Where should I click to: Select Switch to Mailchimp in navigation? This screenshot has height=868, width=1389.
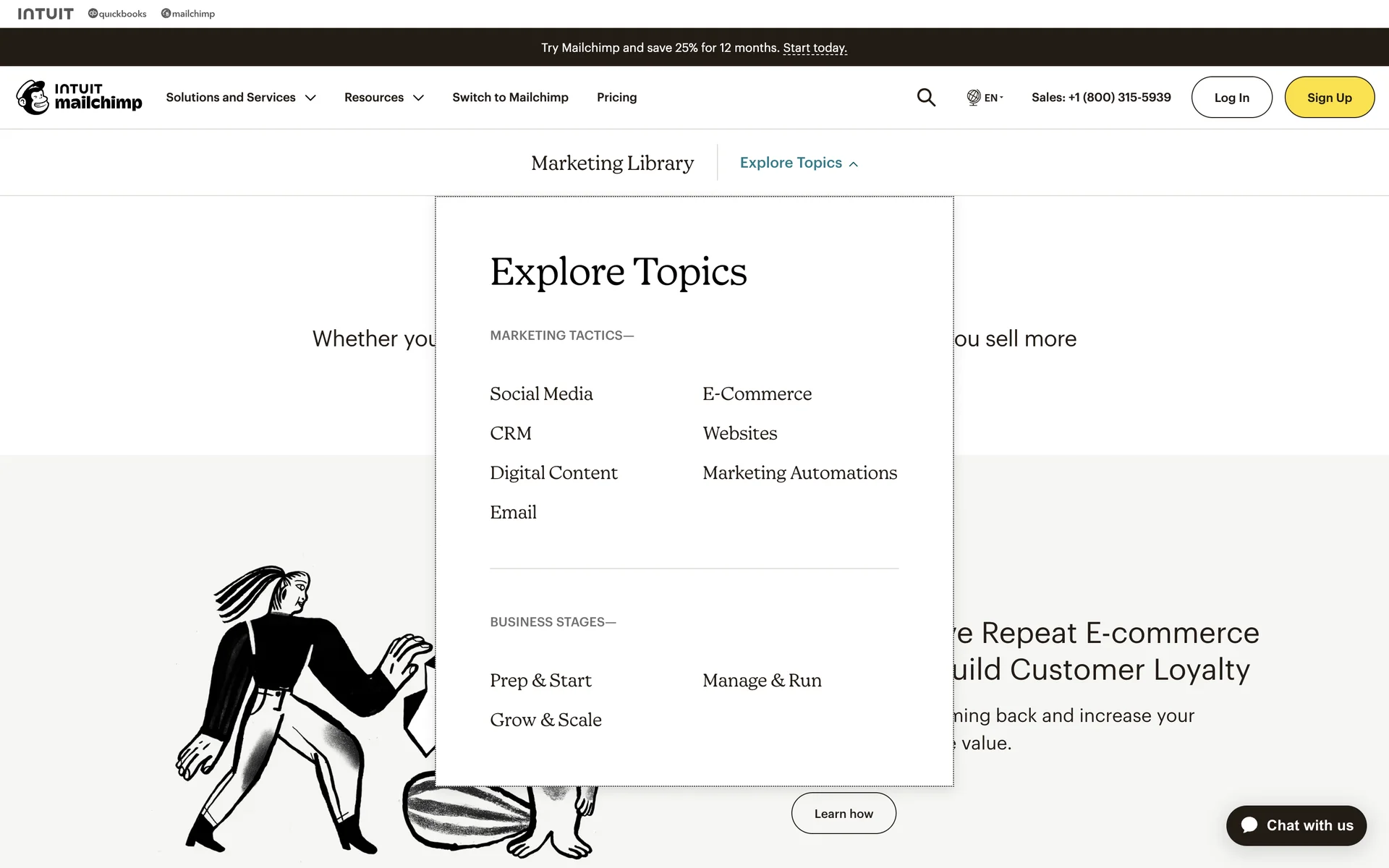510,97
